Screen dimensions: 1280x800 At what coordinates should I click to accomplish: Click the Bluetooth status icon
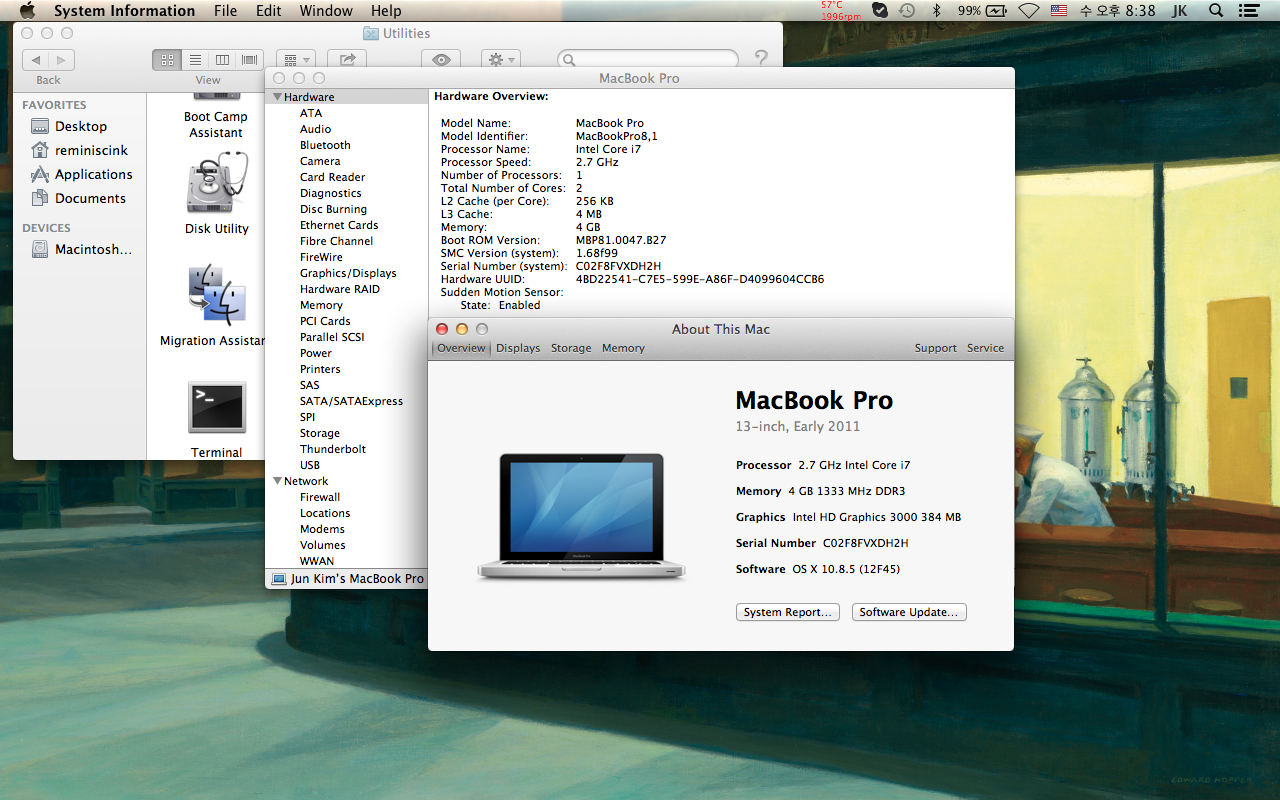[937, 11]
